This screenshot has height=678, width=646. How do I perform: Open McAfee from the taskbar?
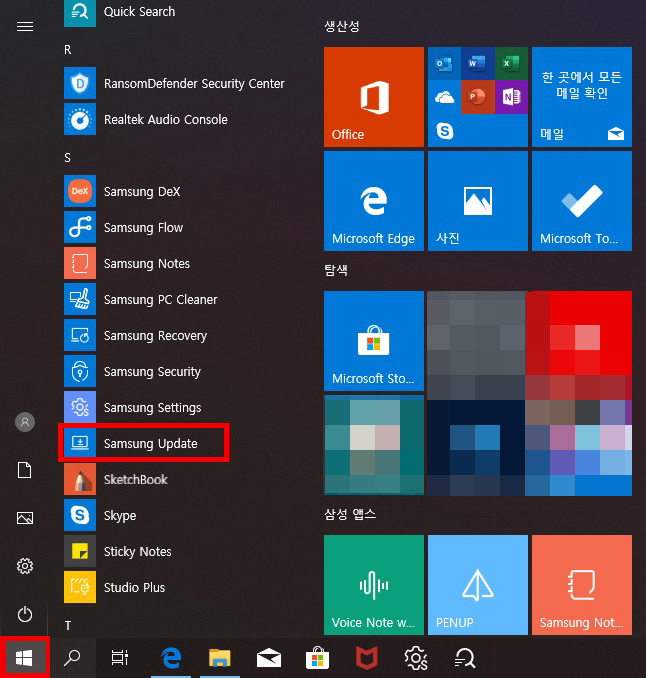[x=366, y=658]
